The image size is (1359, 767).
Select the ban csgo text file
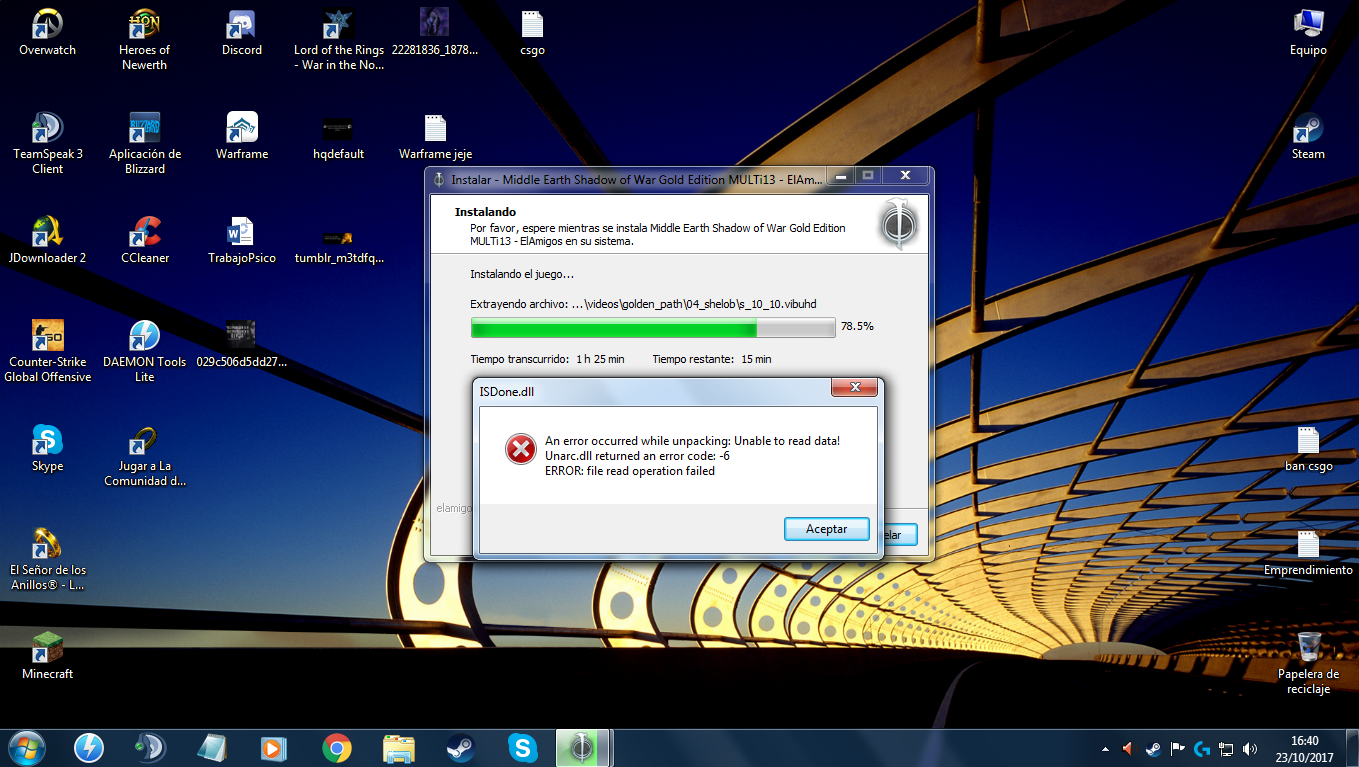click(1308, 449)
